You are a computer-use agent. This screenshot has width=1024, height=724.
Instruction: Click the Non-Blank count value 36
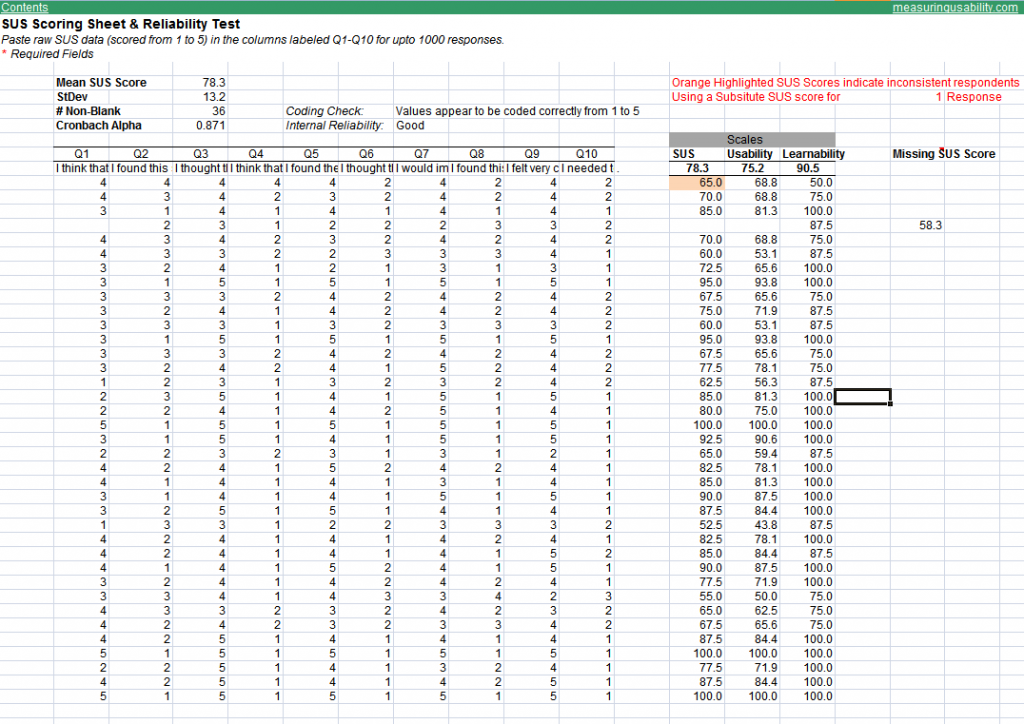(x=219, y=112)
